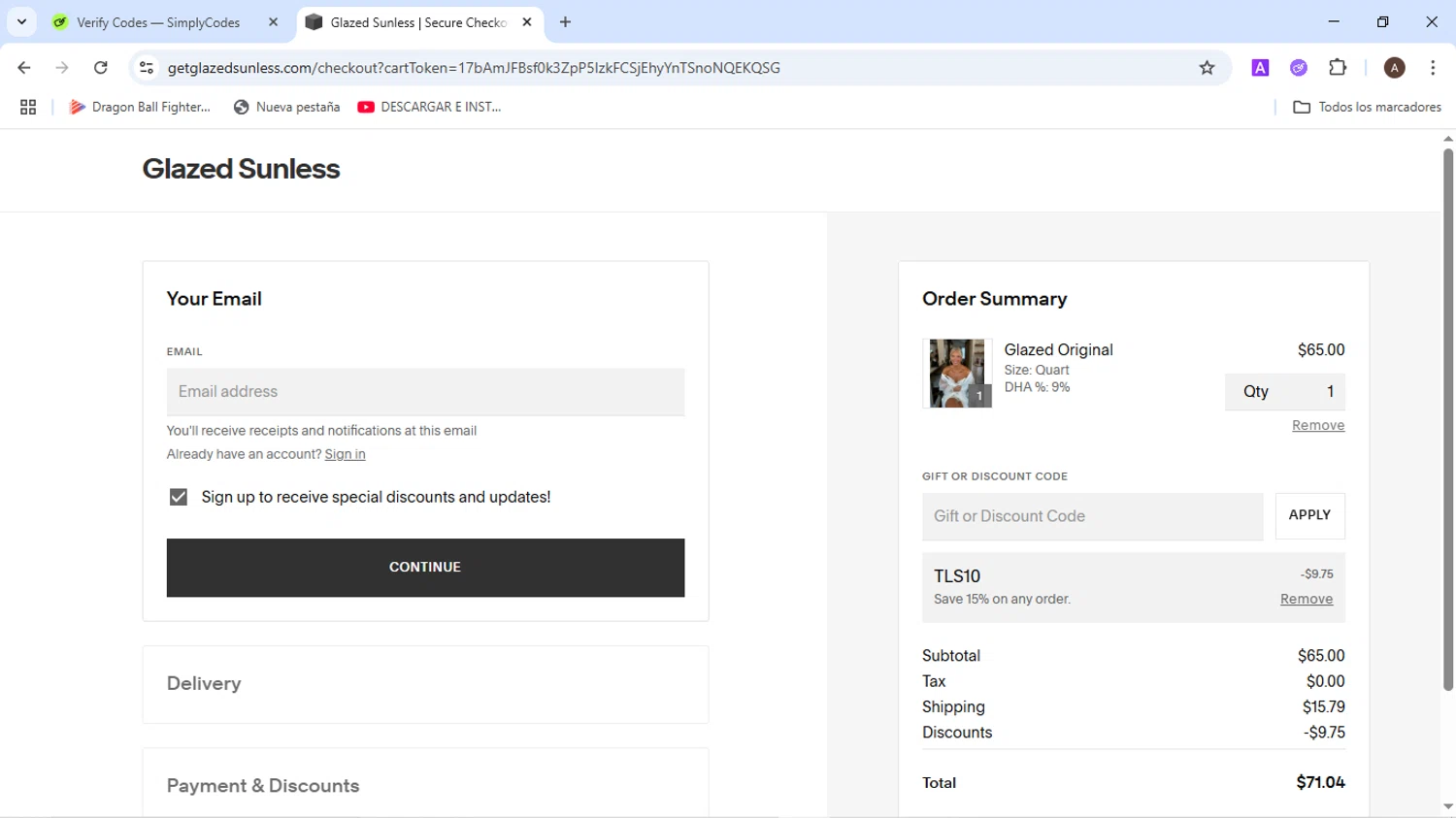Click the CONTINUE button

[x=425, y=568]
